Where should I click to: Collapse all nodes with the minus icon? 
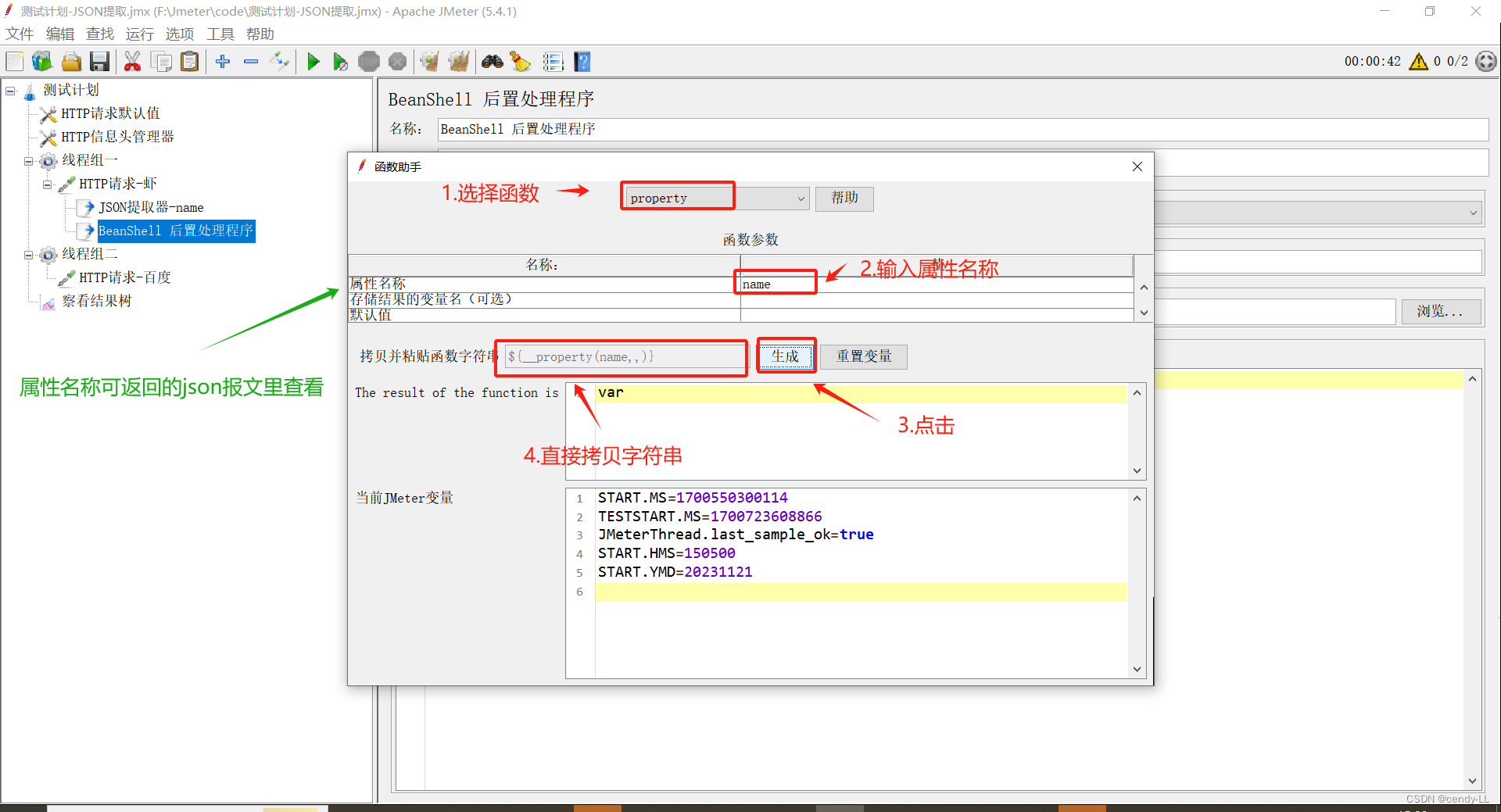[x=250, y=61]
